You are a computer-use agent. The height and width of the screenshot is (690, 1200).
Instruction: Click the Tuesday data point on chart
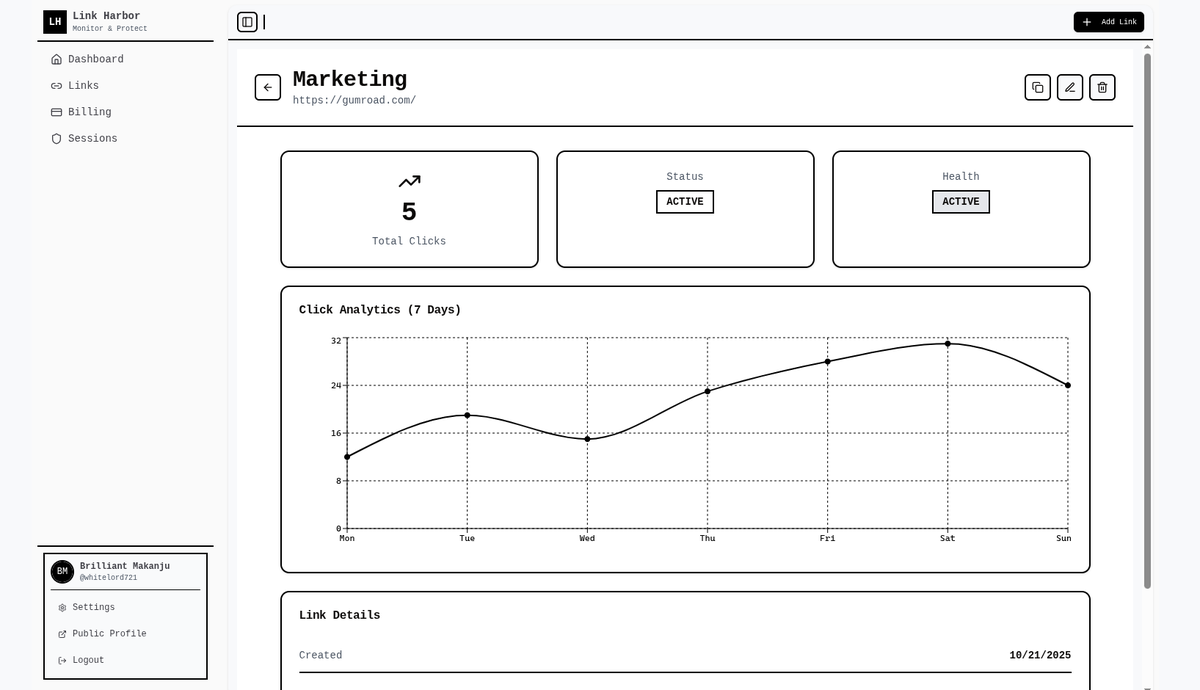point(467,415)
